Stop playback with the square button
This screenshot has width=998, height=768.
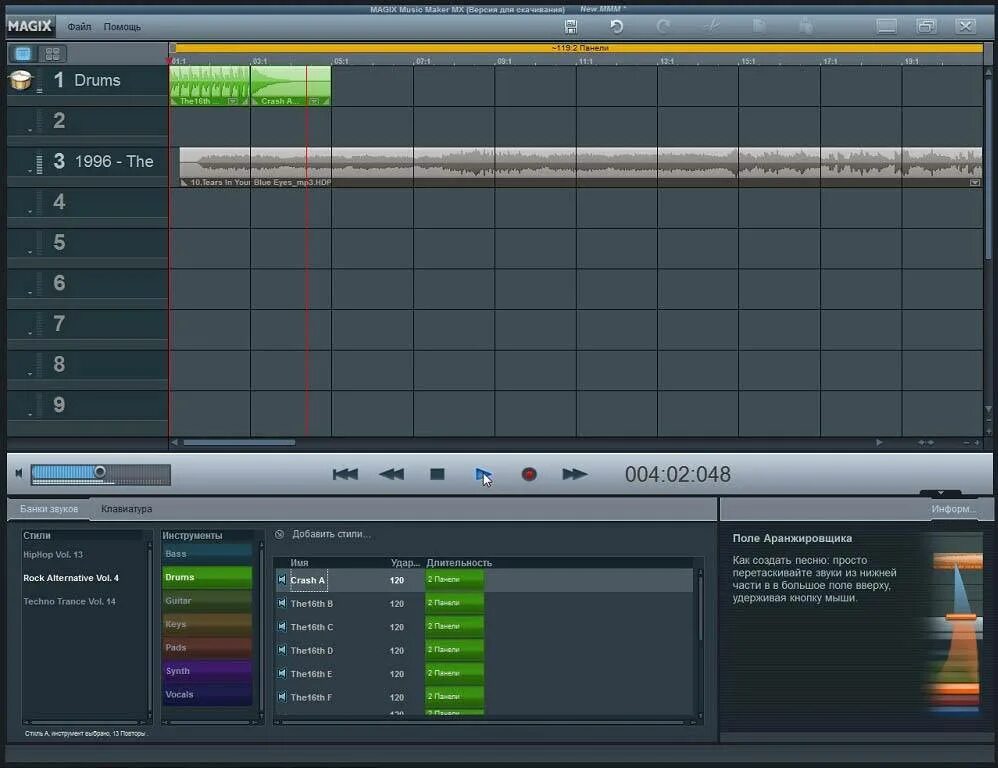tap(437, 474)
